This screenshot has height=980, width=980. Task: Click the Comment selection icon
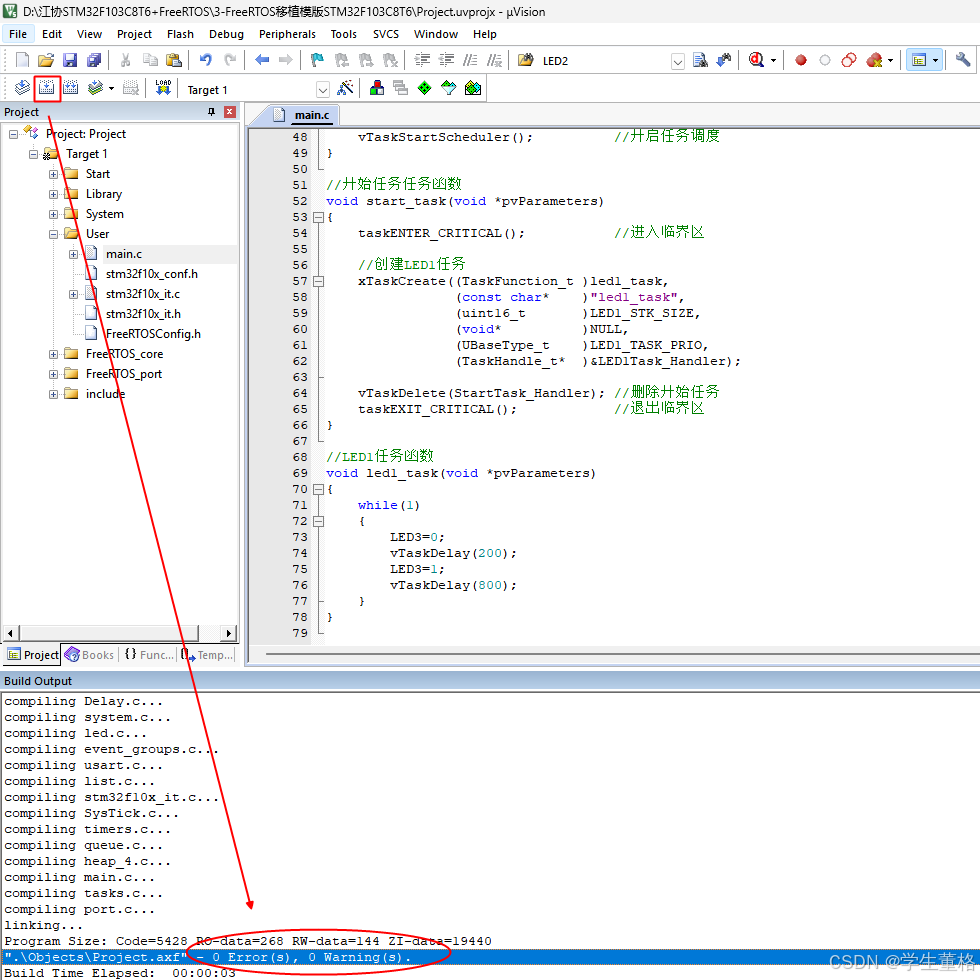[x=470, y=60]
